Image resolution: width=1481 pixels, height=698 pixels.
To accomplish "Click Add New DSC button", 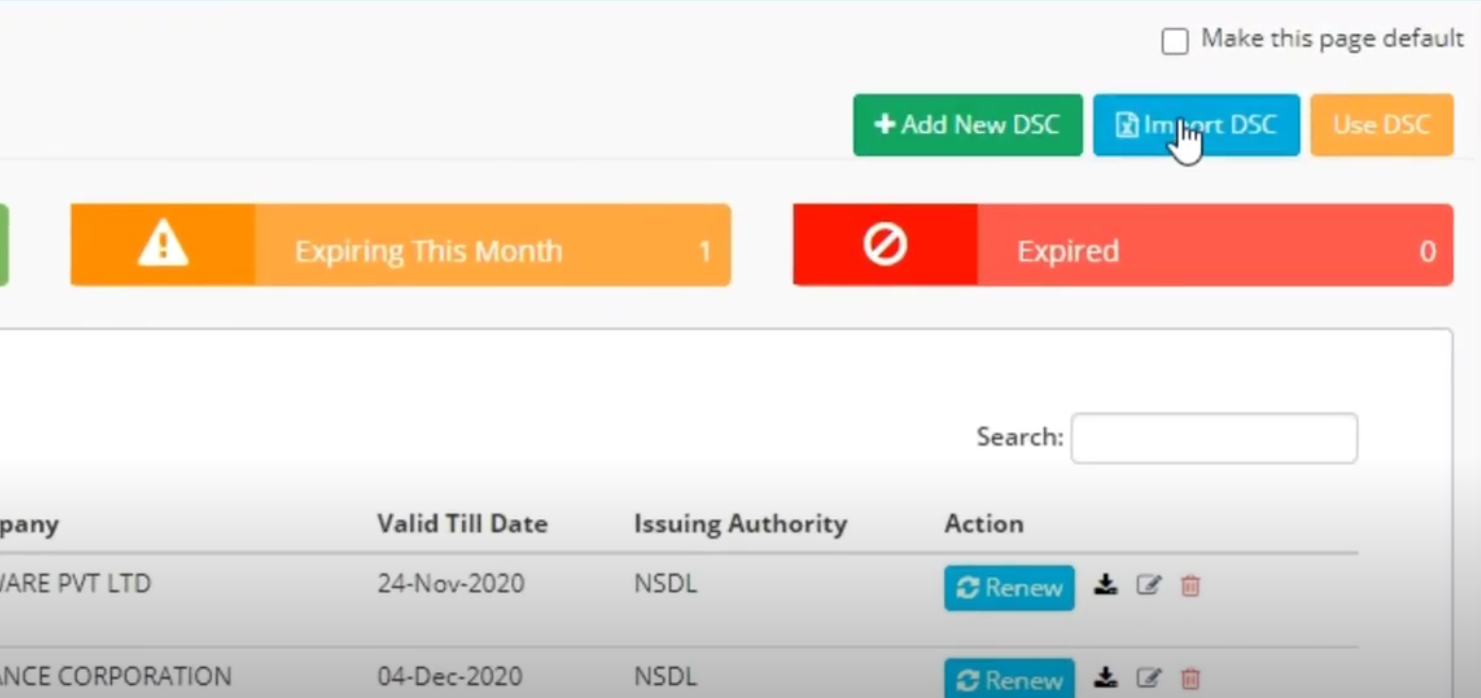I will (x=968, y=125).
